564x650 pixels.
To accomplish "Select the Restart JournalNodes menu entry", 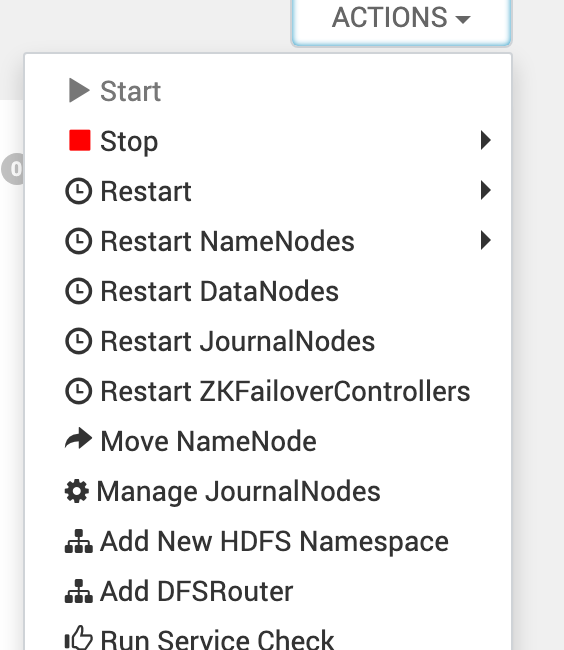I will coord(268,341).
